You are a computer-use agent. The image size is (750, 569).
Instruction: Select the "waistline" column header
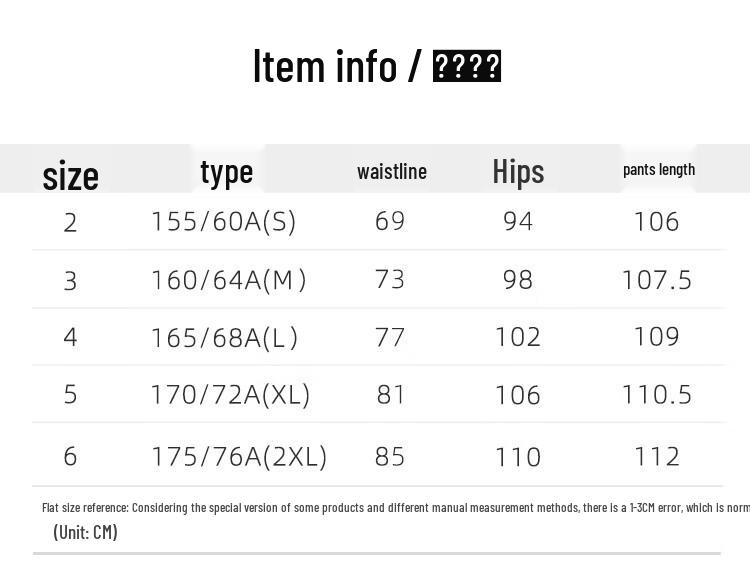point(392,171)
